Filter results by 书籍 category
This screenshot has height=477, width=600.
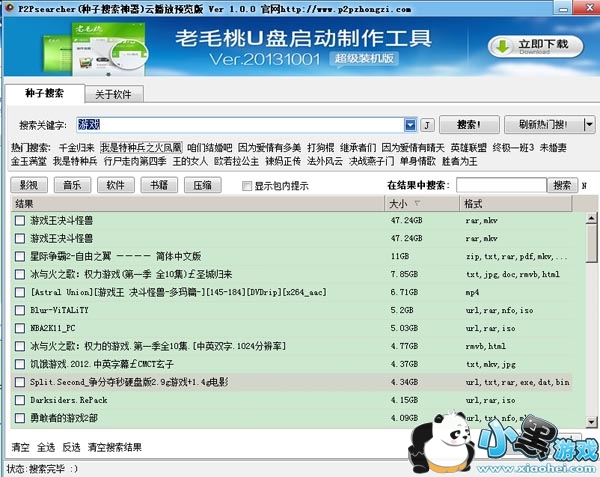[x=159, y=185]
